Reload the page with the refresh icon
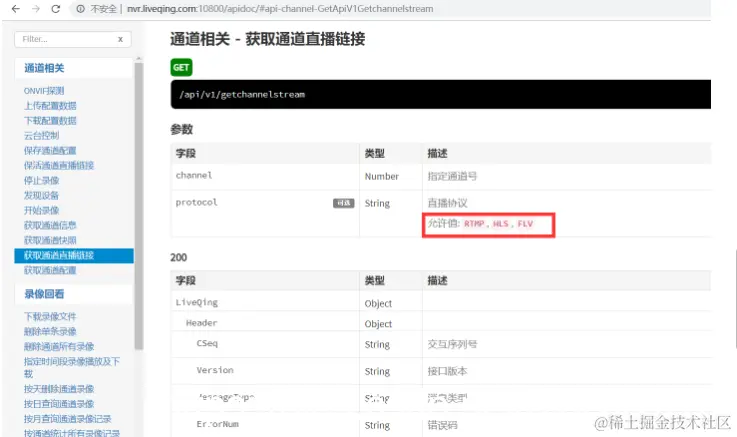Image resolution: width=737 pixels, height=437 pixels. pos(55,8)
